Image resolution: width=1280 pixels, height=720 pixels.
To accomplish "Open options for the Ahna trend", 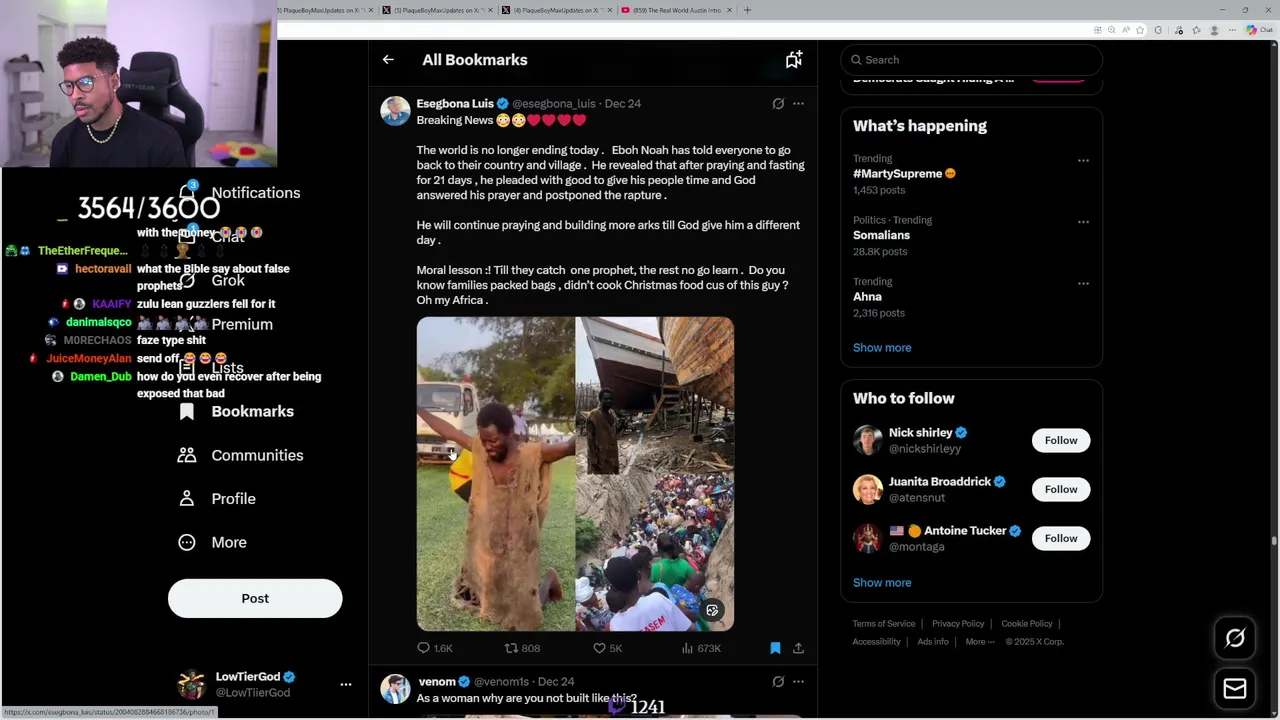I will point(1083,283).
